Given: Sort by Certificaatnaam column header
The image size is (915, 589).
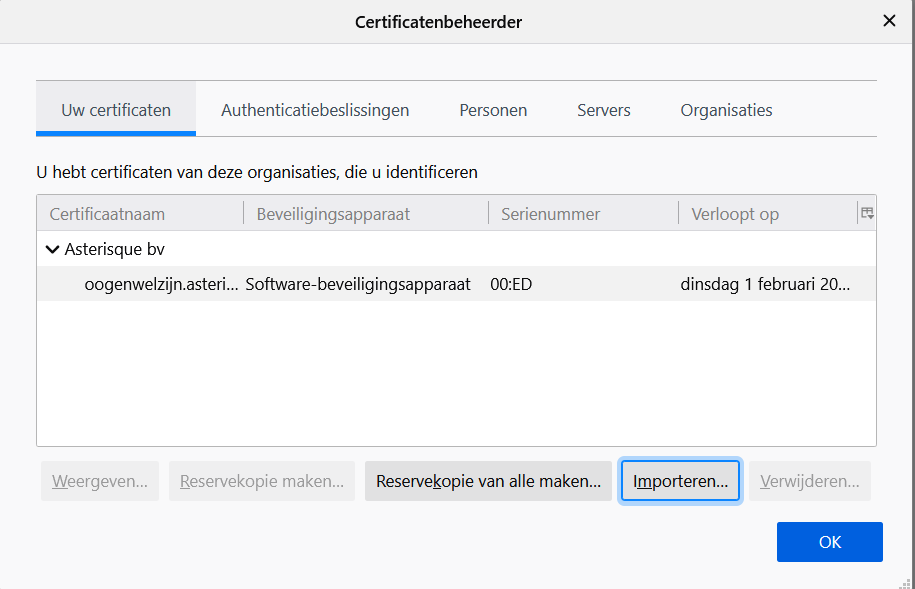Looking at the screenshot, I should (140, 214).
